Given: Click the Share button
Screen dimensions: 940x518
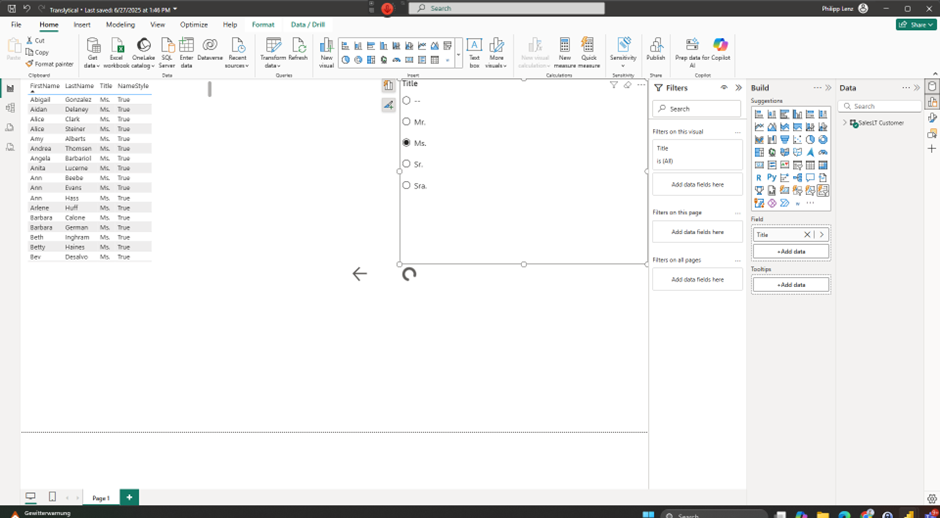Looking at the screenshot, I should coord(915,24).
